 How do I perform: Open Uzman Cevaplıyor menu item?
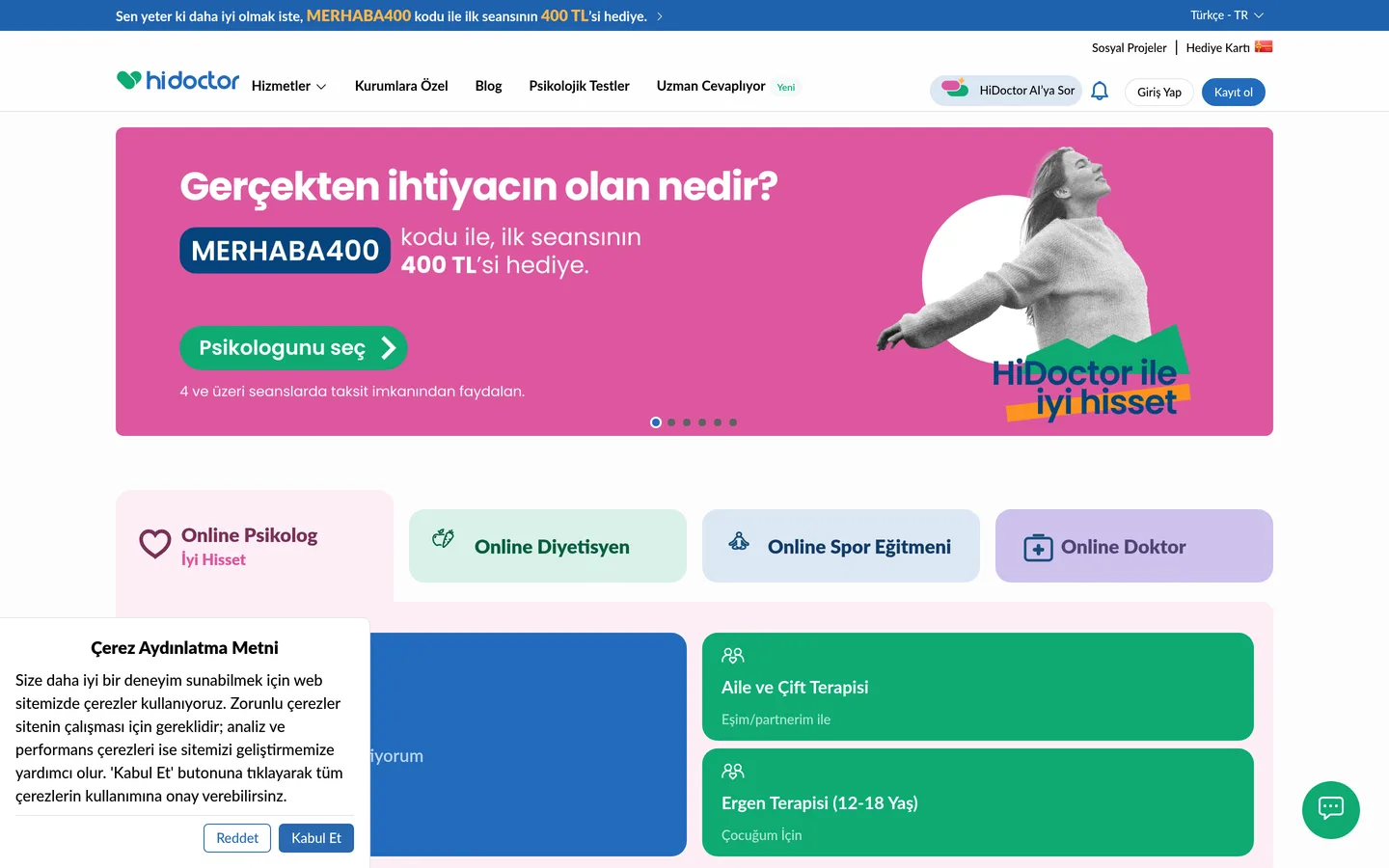coord(711,86)
